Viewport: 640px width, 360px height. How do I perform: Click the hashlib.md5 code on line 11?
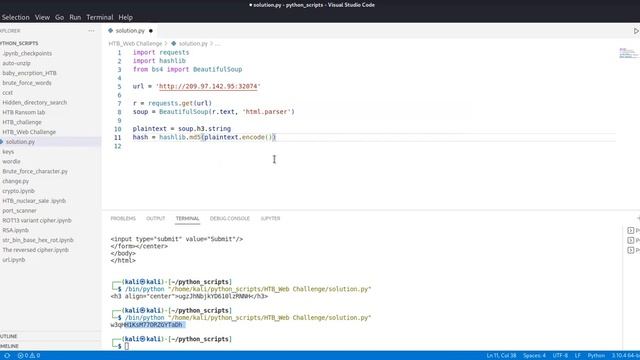[x=180, y=137]
